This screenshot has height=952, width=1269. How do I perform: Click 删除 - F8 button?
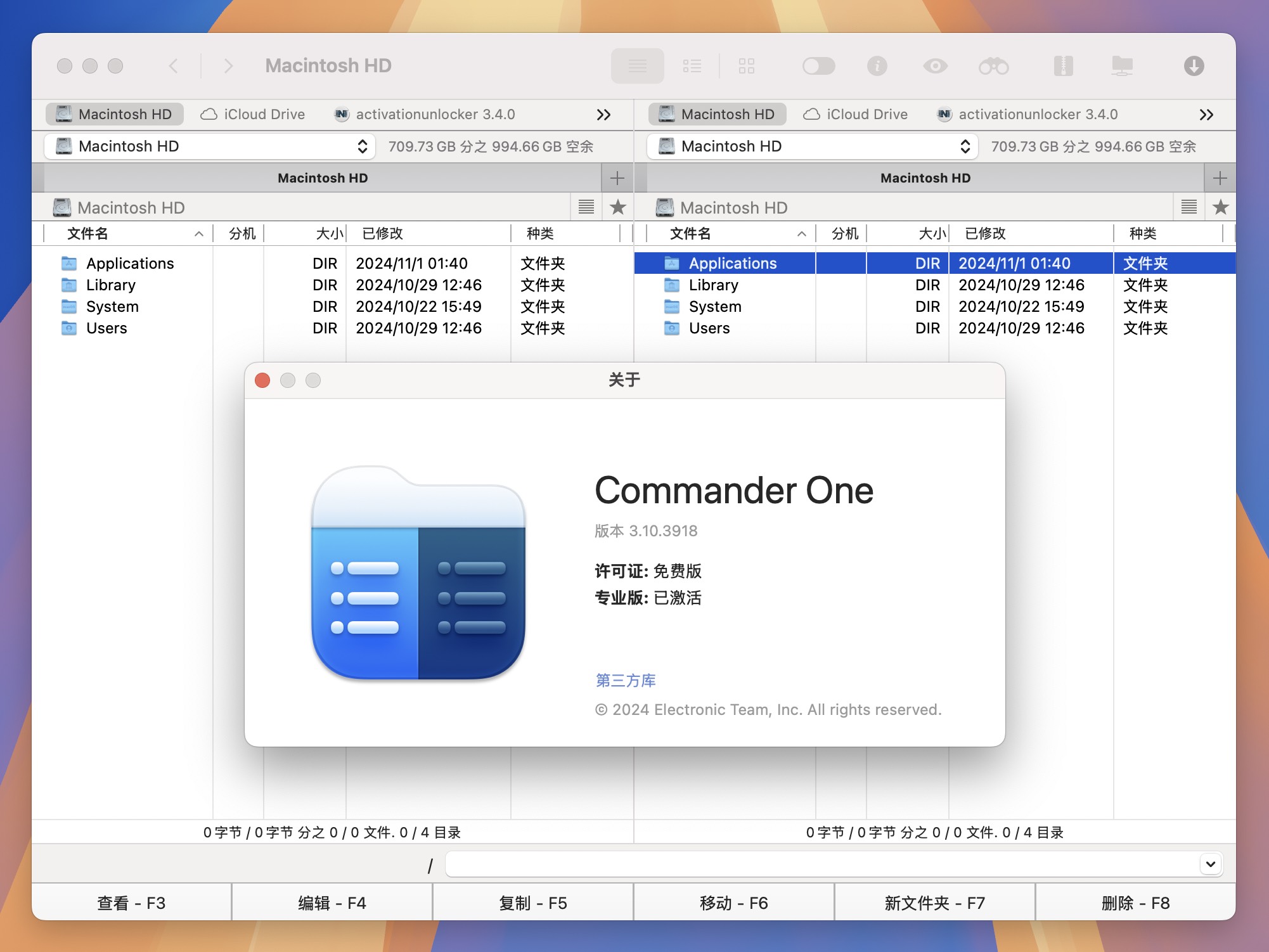click(x=1136, y=903)
